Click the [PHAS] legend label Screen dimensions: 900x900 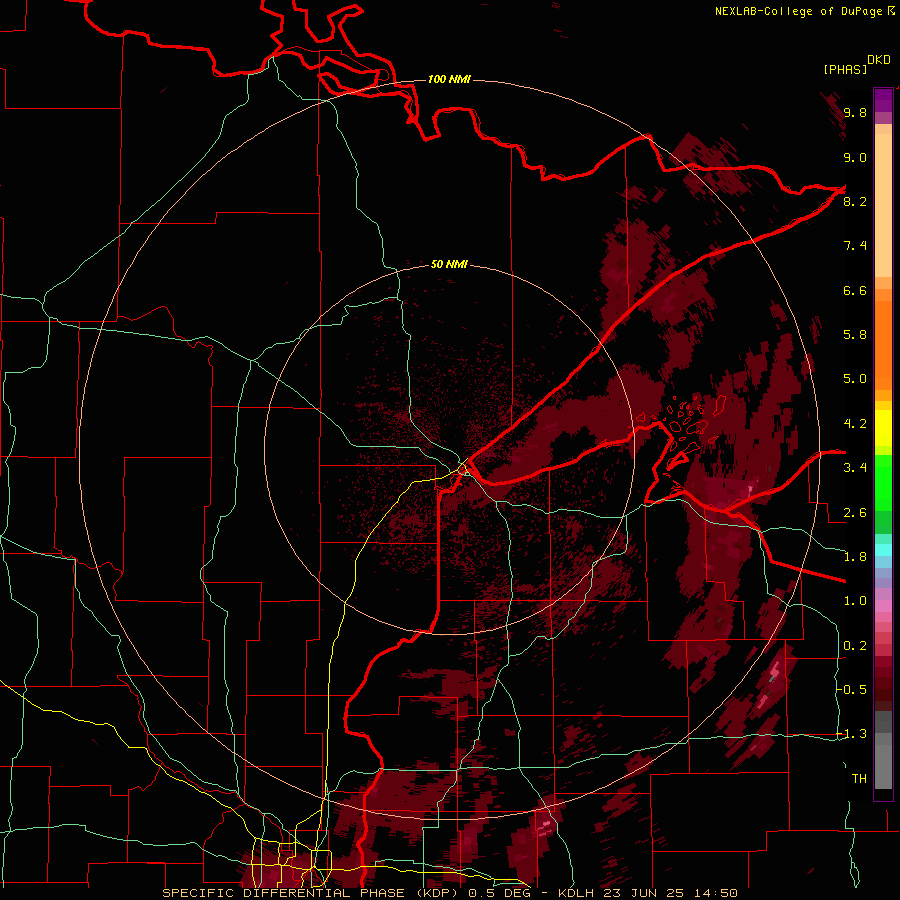click(x=845, y=69)
